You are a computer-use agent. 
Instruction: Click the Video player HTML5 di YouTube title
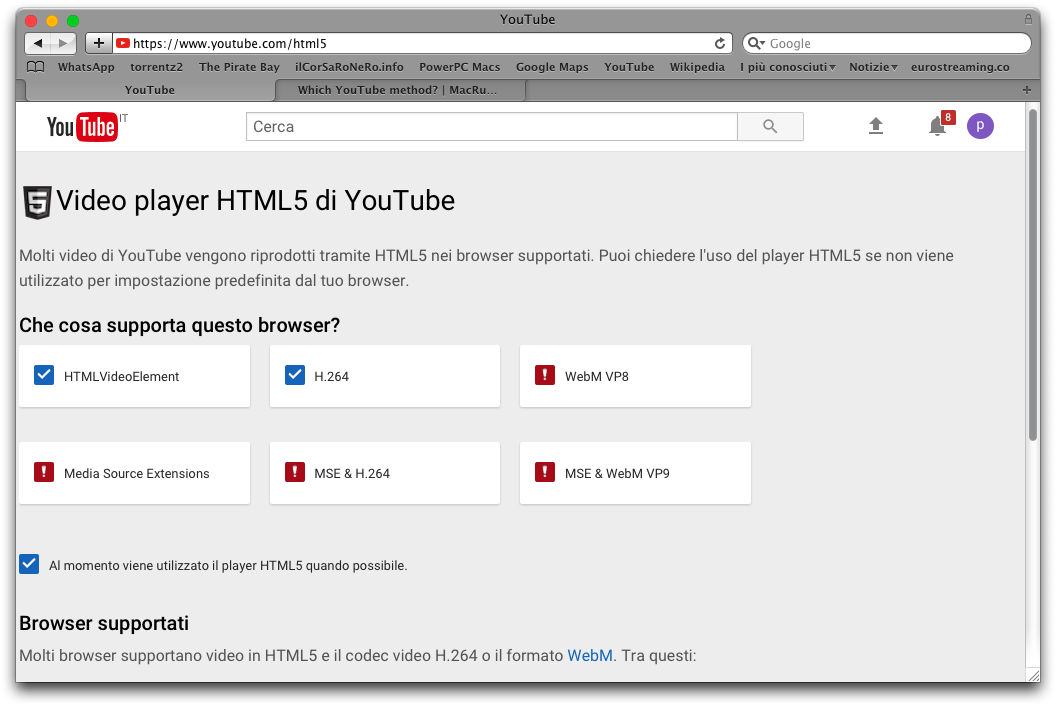pos(255,201)
